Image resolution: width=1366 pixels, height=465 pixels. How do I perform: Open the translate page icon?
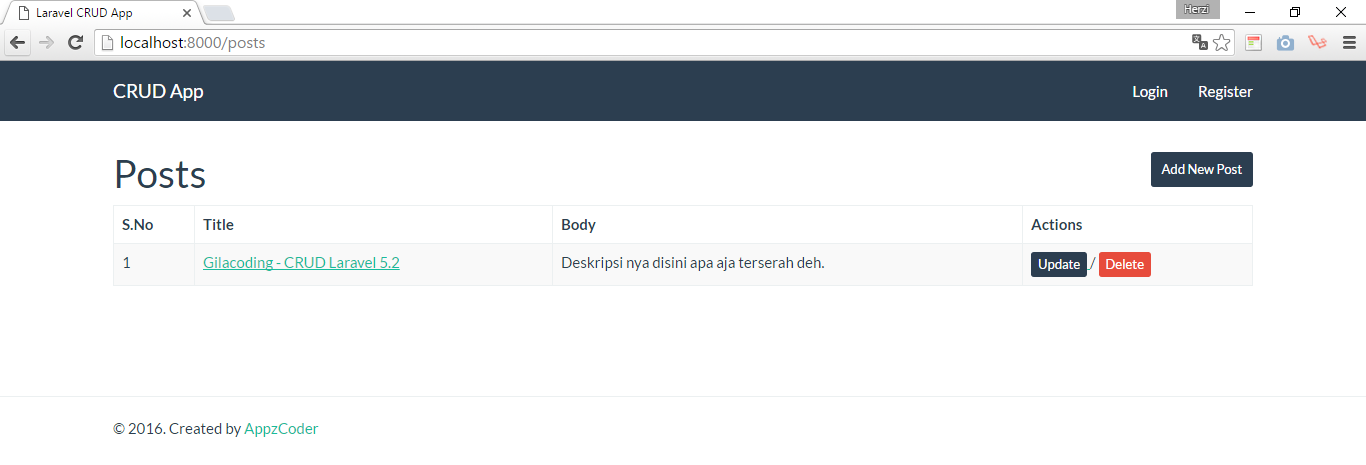coord(1199,43)
